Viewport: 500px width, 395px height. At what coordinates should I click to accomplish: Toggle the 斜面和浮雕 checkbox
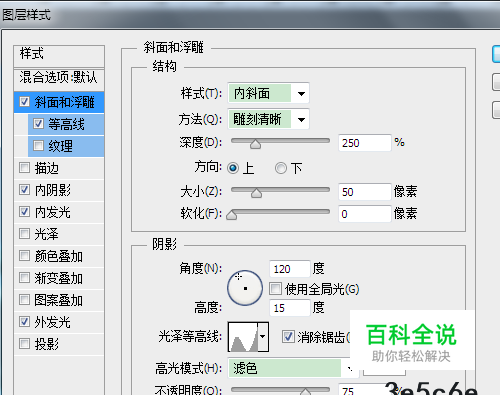point(24,102)
